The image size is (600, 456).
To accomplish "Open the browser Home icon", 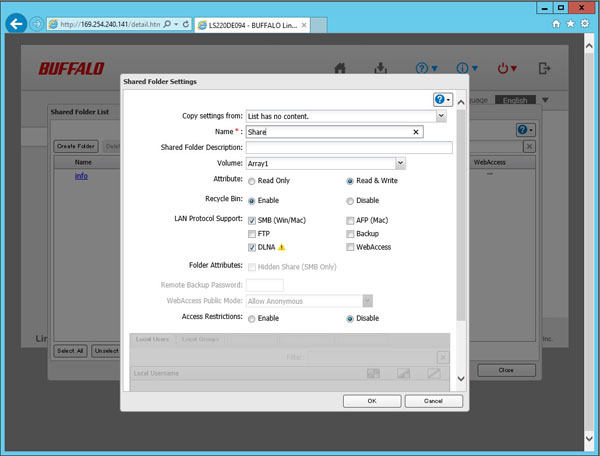I will tap(556, 24).
